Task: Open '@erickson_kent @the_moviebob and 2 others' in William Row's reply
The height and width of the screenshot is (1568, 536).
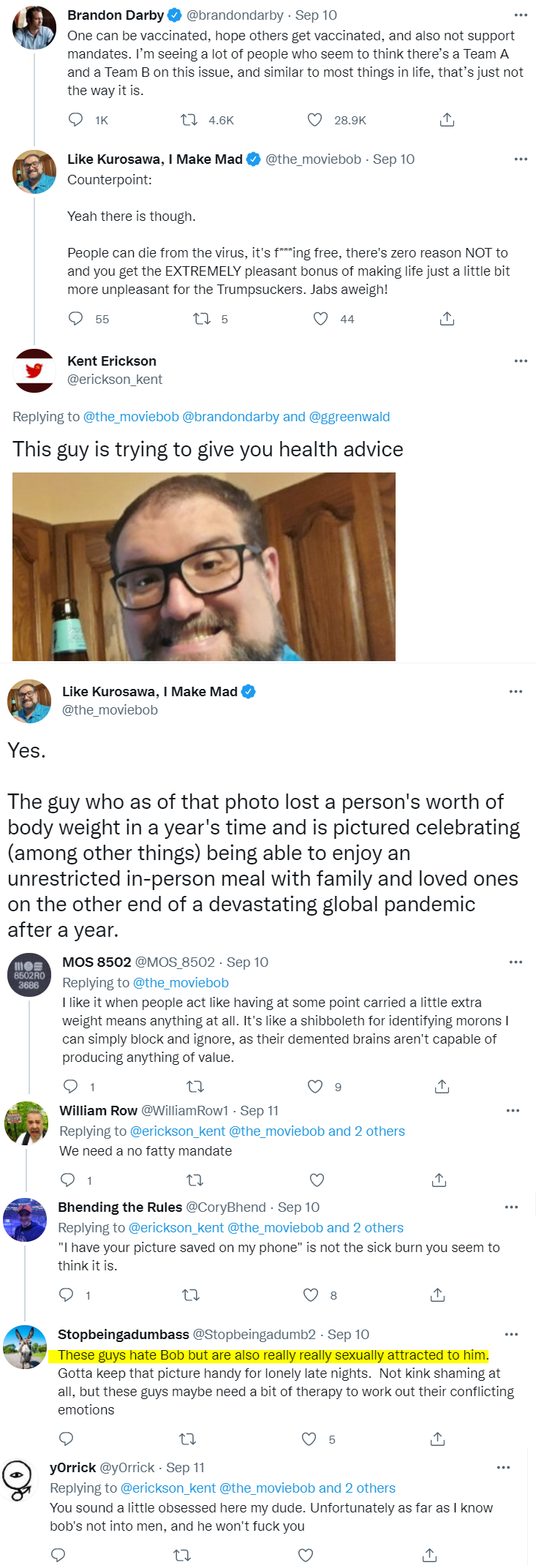Action: click(267, 1131)
